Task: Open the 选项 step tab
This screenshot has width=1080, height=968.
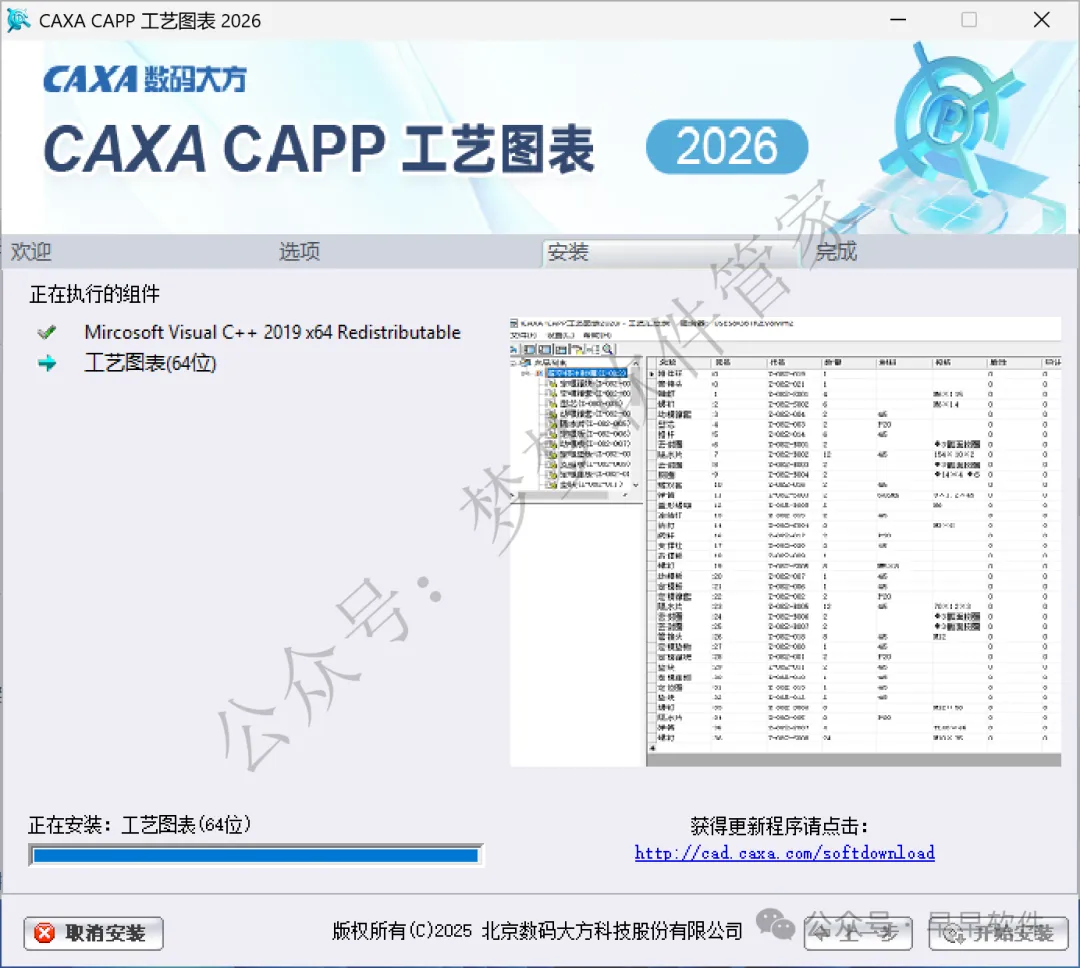Action: click(300, 251)
